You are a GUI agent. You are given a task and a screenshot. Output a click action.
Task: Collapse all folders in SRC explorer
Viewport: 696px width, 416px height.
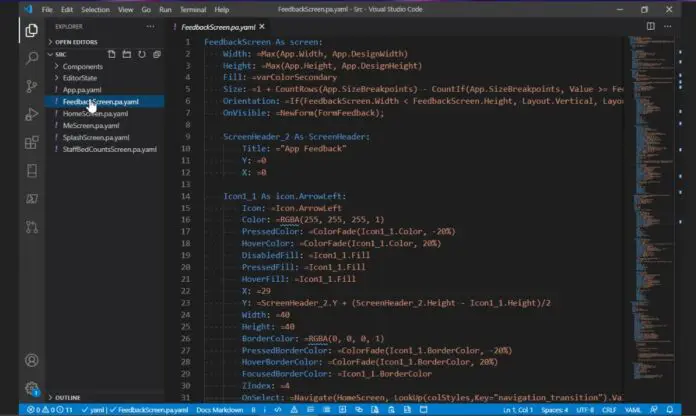(x=157, y=54)
